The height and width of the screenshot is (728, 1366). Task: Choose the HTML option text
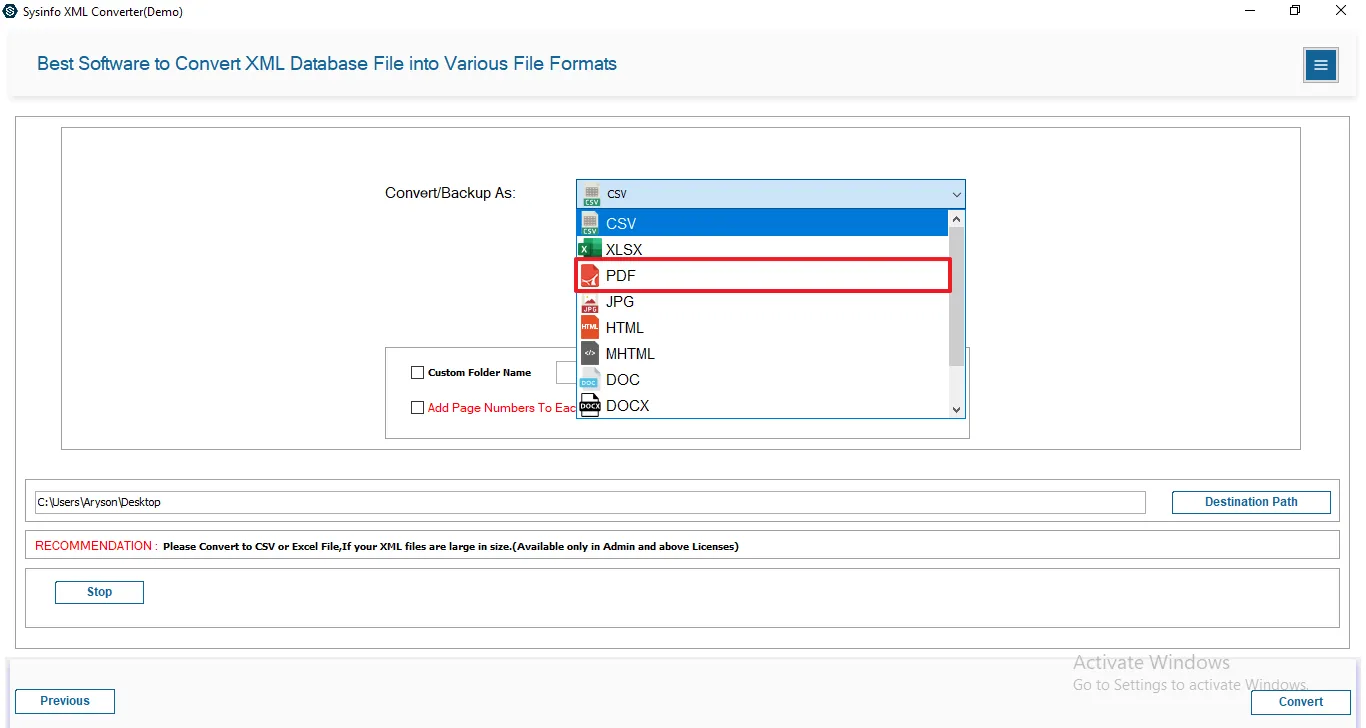pos(625,327)
